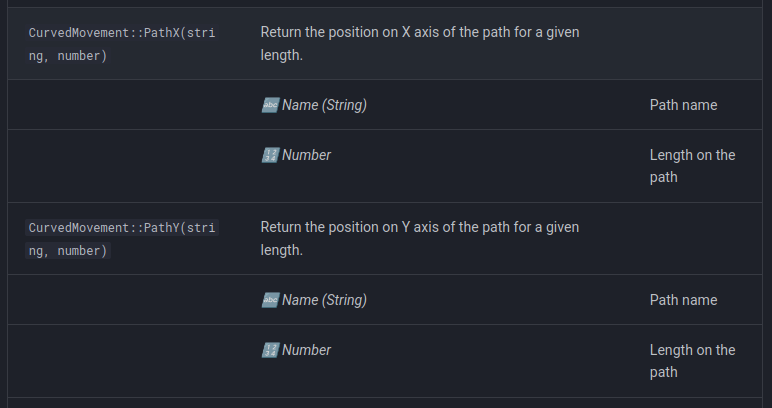Click the "Name (String)" parameter under PathY
The width and height of the screenshot is (772, 408).
pyautogui.click(x=324, y=300)
